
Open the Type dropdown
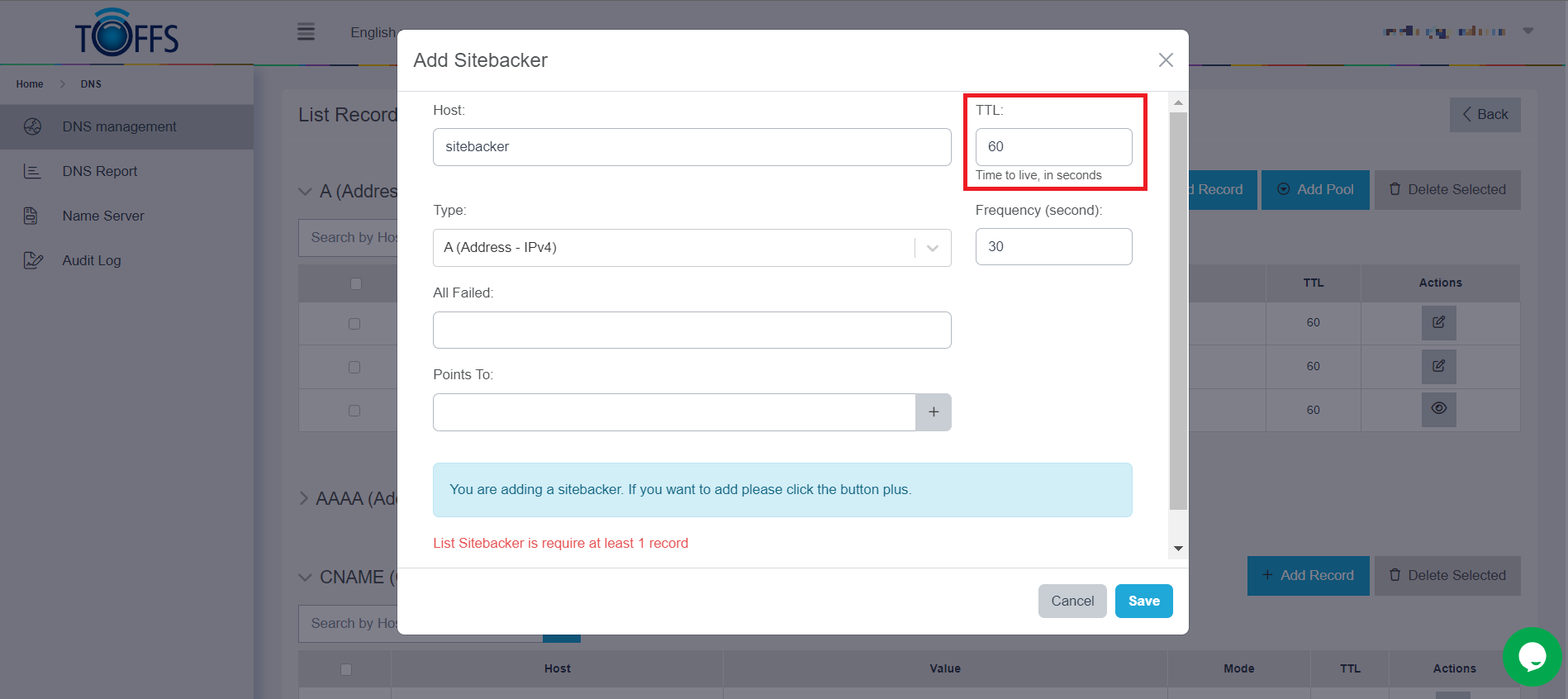691,248
